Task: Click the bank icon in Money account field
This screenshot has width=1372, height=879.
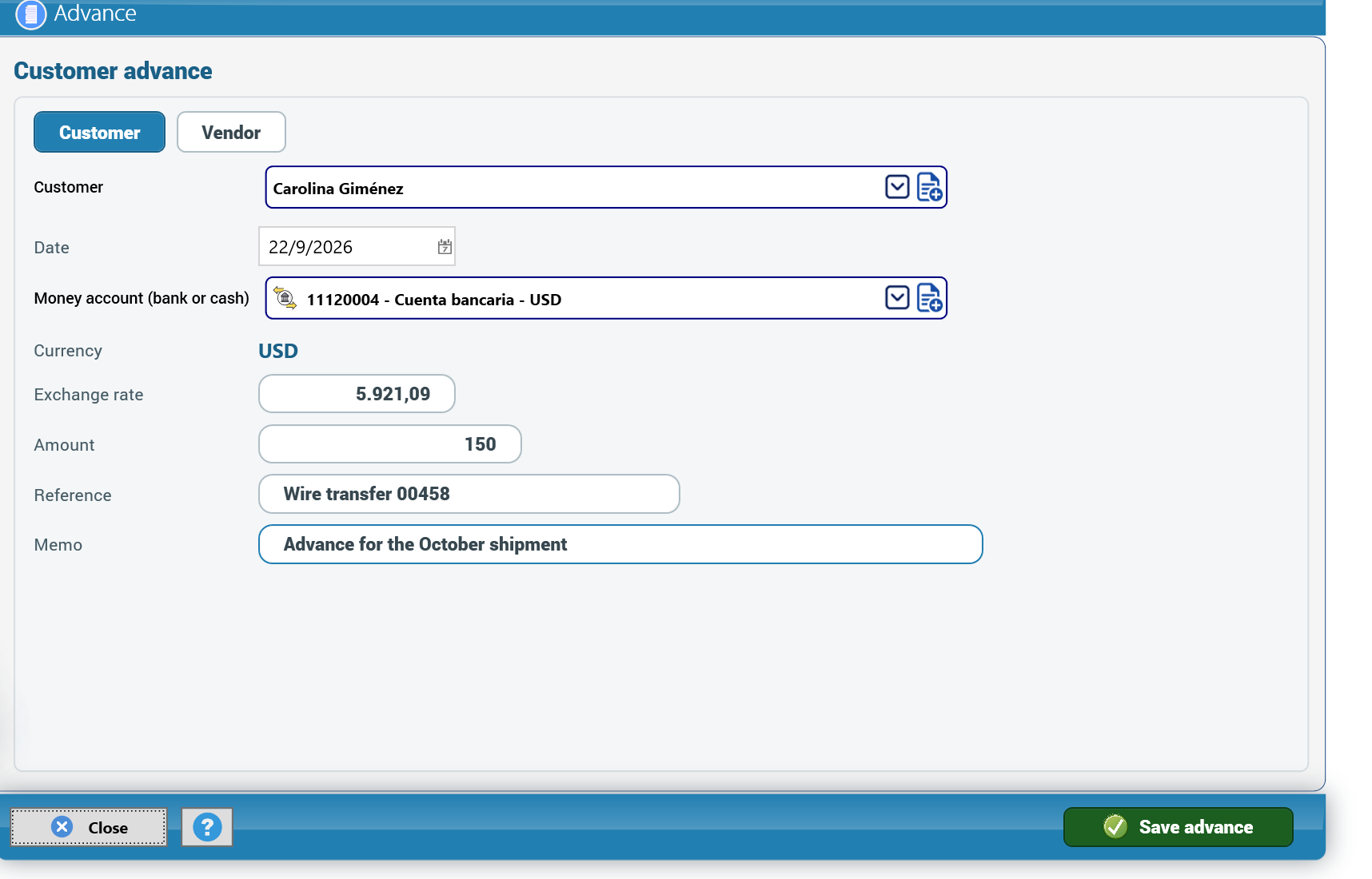Action: pos(285,298)
